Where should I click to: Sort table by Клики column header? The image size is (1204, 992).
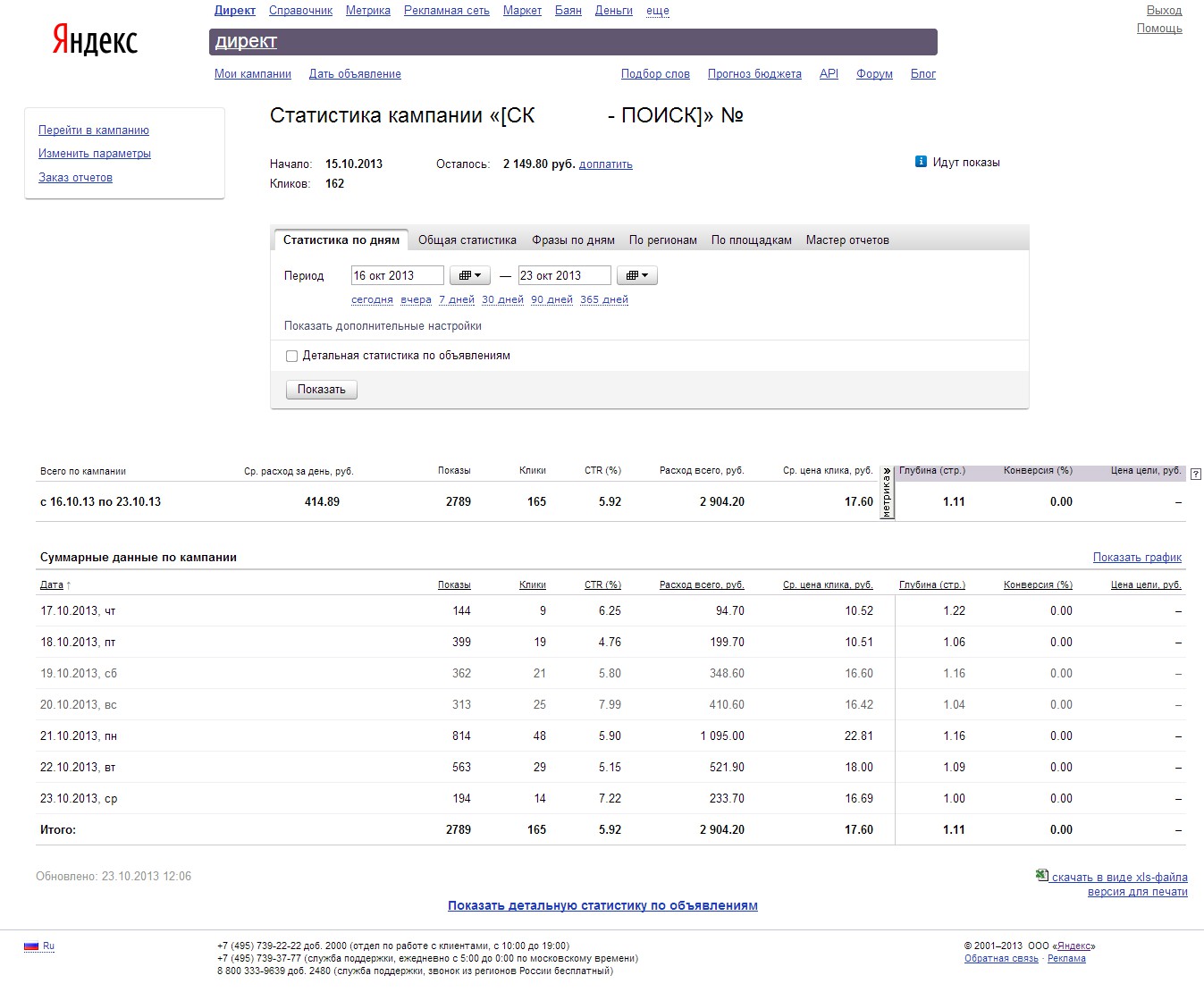[x=533, y=585]
